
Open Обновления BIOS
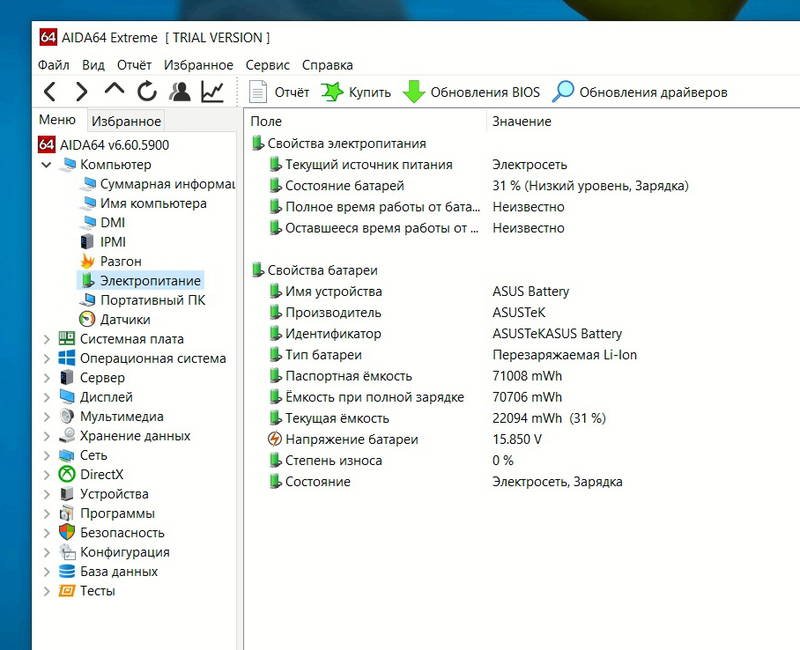pyautogui.click(x=471, y=92)
